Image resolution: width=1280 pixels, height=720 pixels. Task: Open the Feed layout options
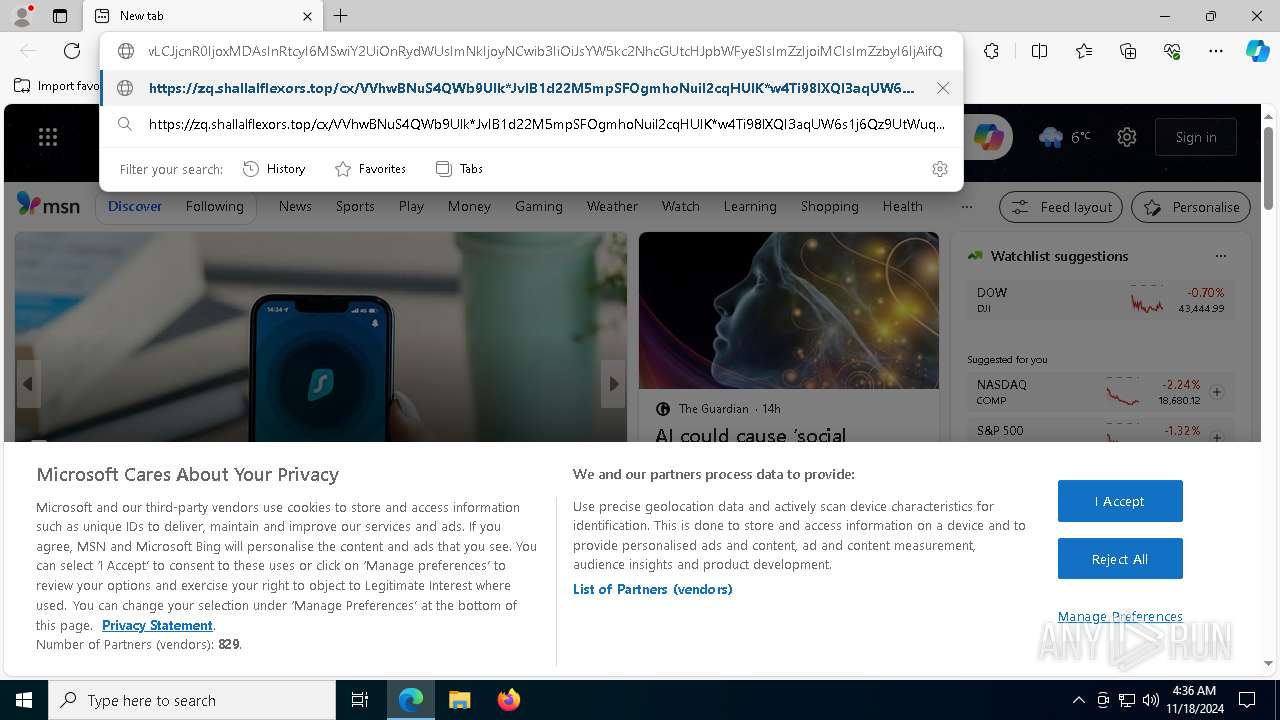(x=1062, y=207)
